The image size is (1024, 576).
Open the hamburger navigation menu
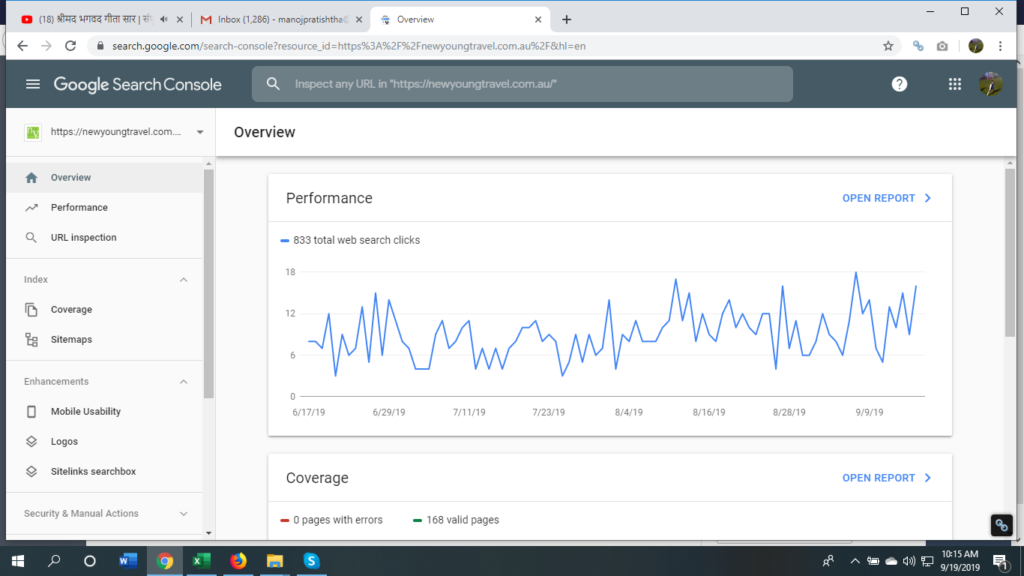33,84
